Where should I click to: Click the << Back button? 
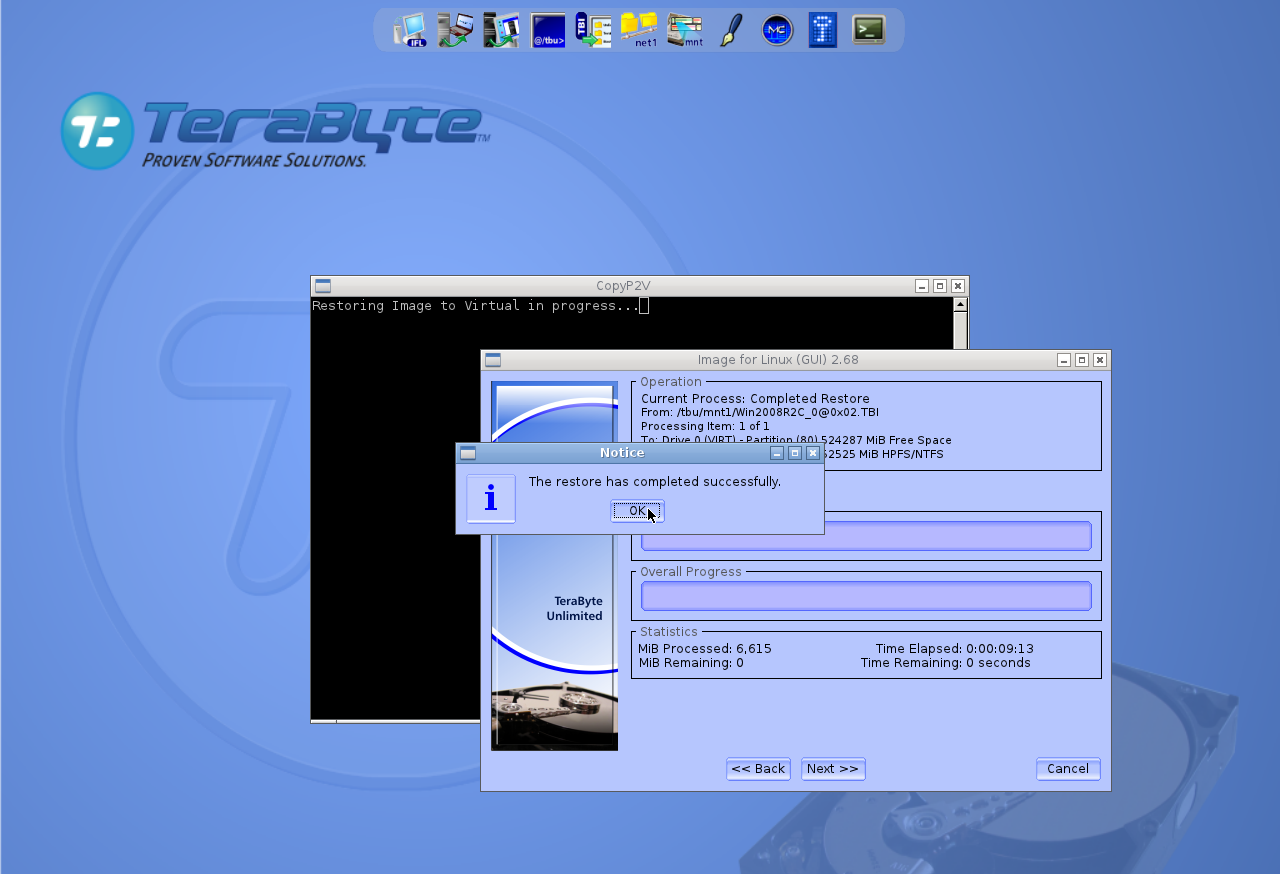(x=758, y=769)
